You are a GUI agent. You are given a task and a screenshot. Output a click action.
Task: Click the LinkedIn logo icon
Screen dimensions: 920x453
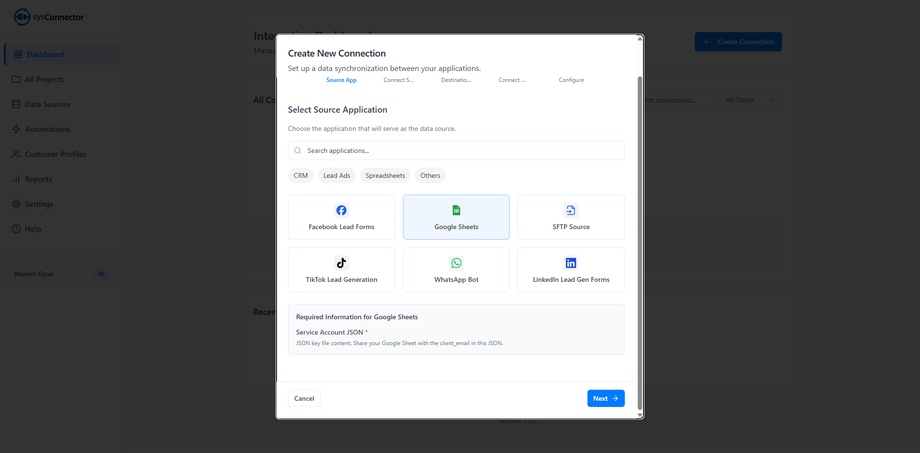[x=571, y=263]
